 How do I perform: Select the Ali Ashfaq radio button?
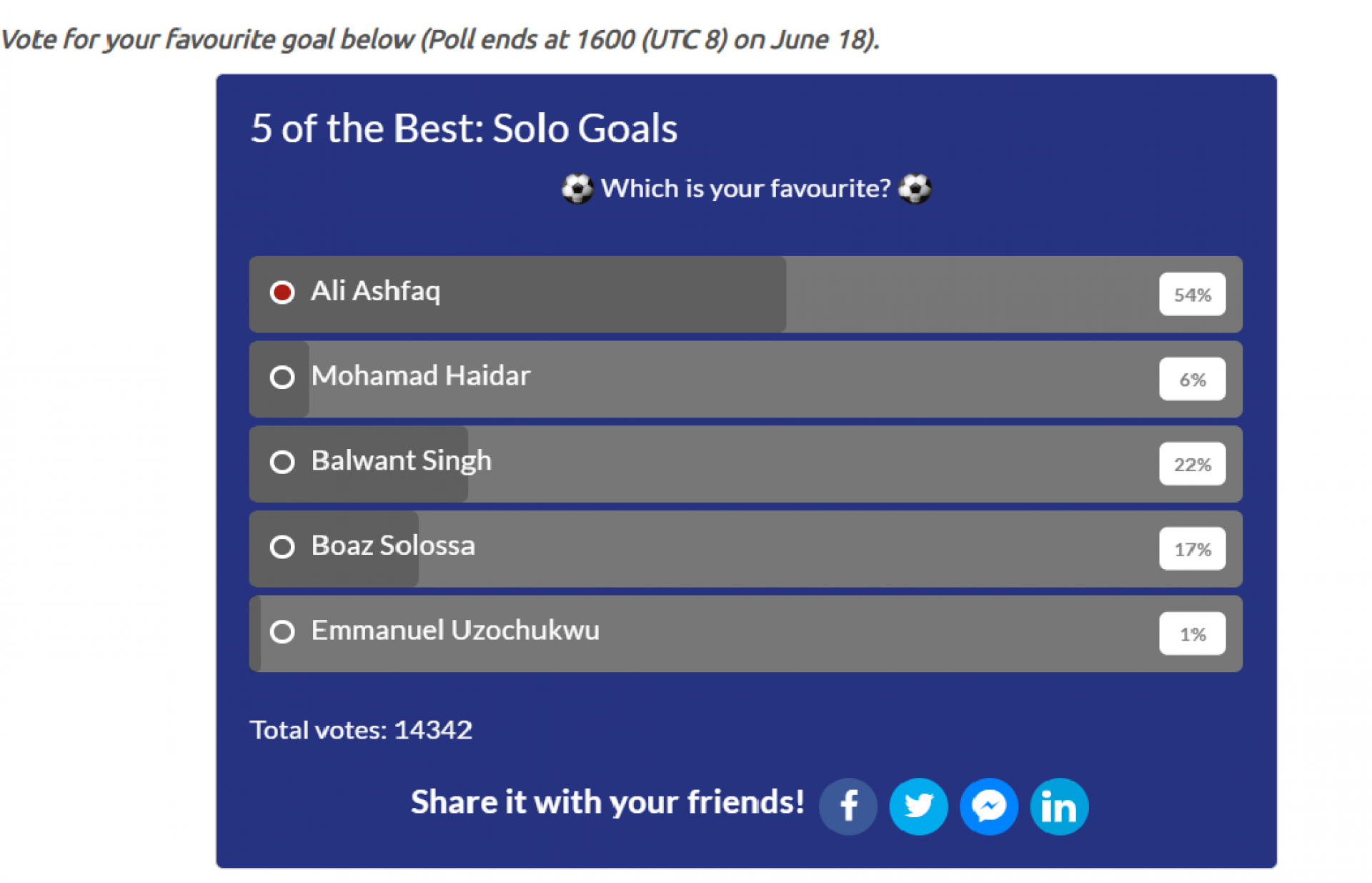(x=282, y=292)
